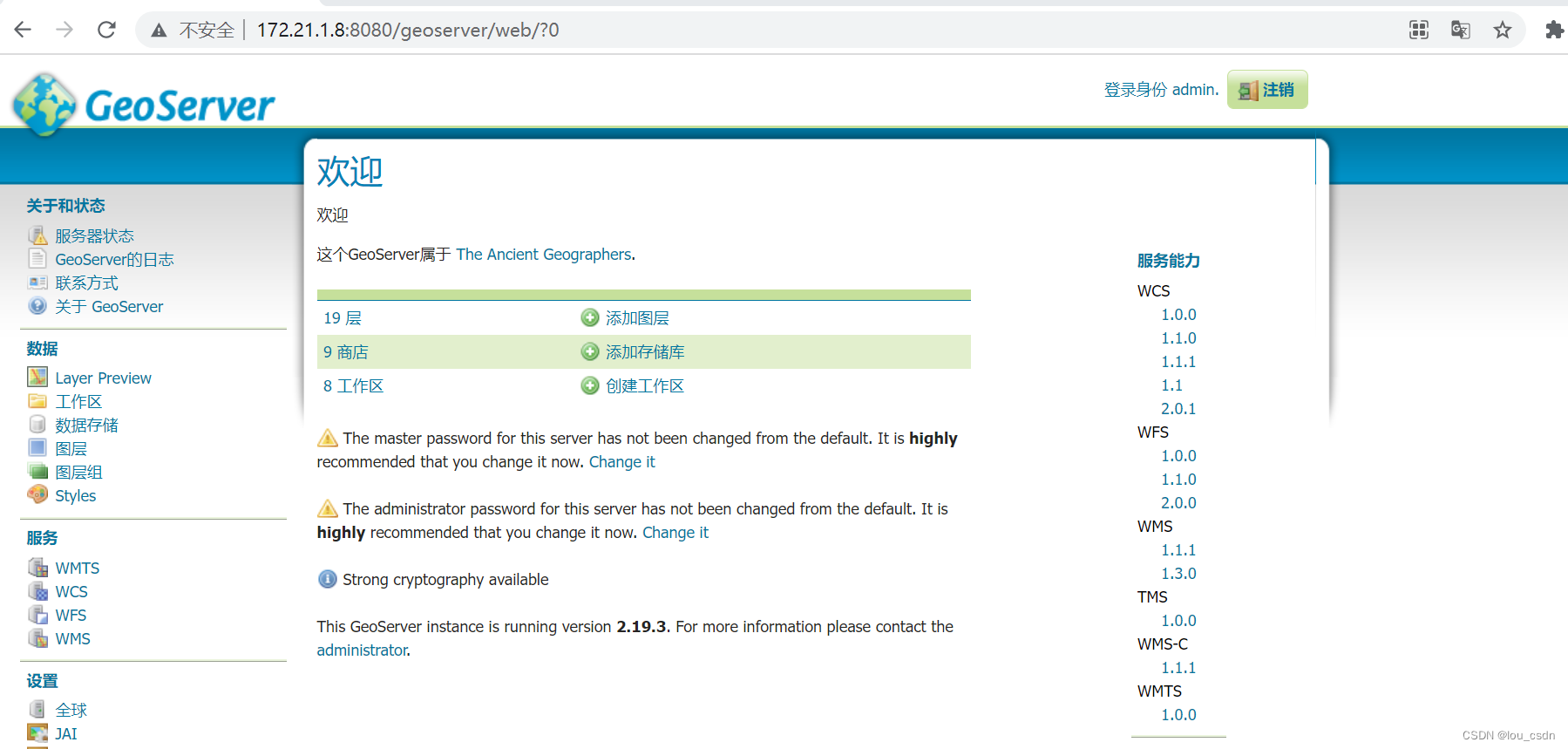Open WMS-C 1.1.1 capabilities link
The height and width of the screenshot is (749, 1568).
coord(1178,667)
